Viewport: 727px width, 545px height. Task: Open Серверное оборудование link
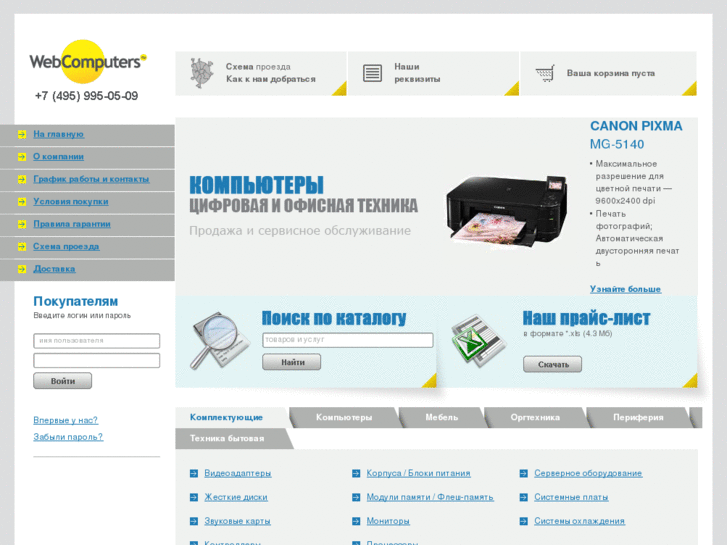(588, 473)
